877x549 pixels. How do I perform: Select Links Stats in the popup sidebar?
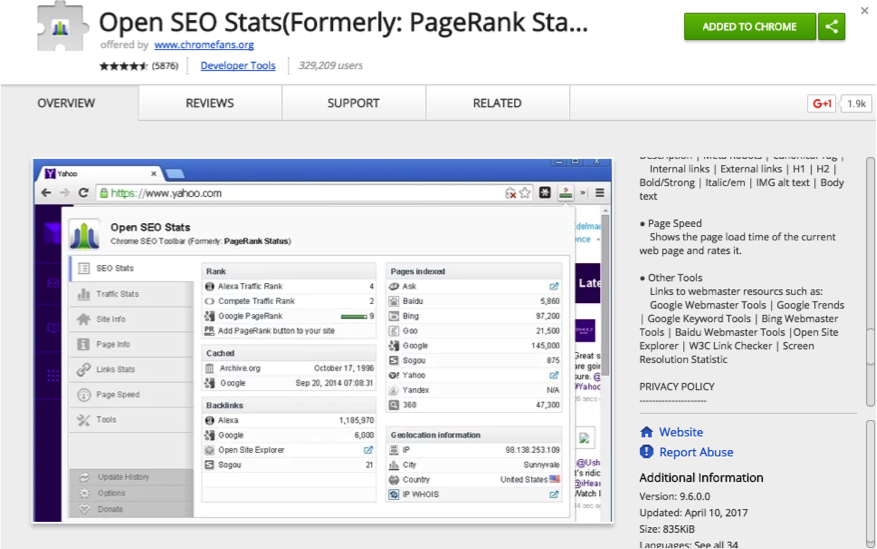coord(131,370)
